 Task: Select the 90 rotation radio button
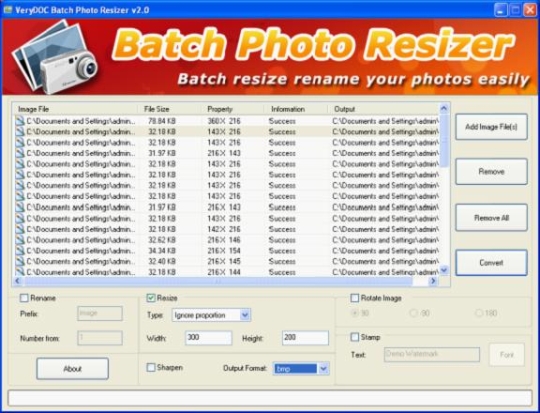(x=354, y=313)
